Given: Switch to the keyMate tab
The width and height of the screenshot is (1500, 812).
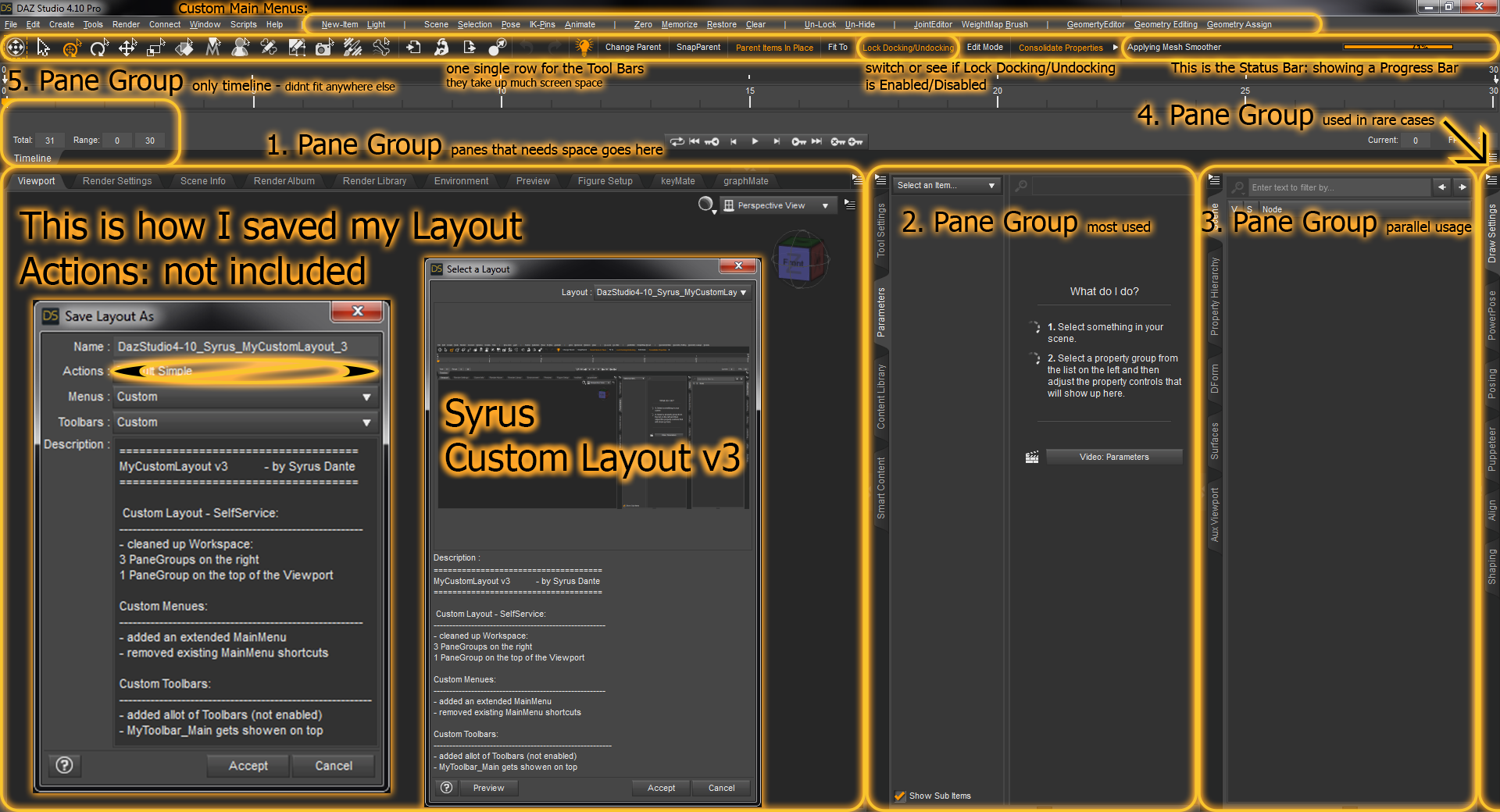Looking at the screenshot, I should [678, 181].
